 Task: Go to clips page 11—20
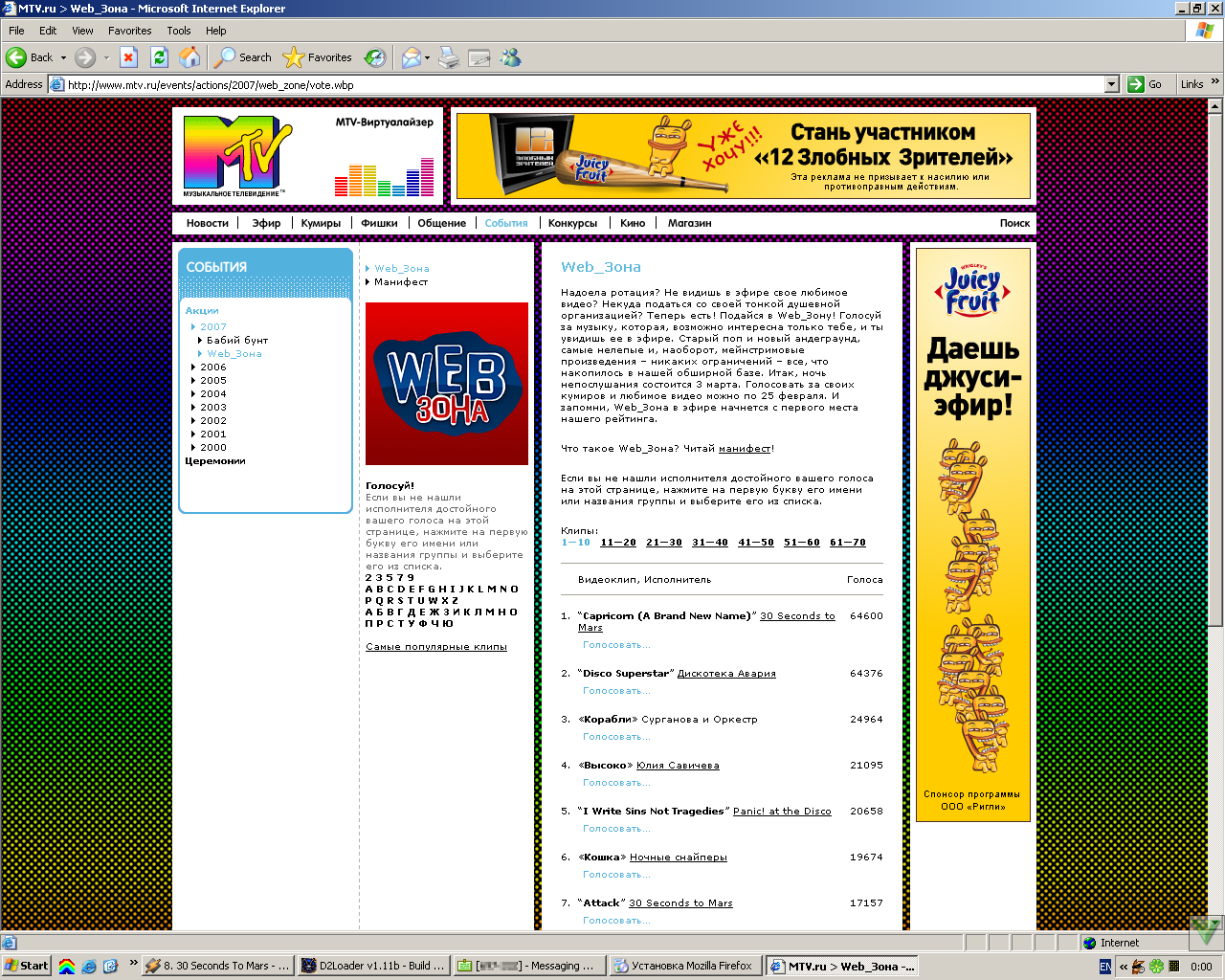coord(618,543)
